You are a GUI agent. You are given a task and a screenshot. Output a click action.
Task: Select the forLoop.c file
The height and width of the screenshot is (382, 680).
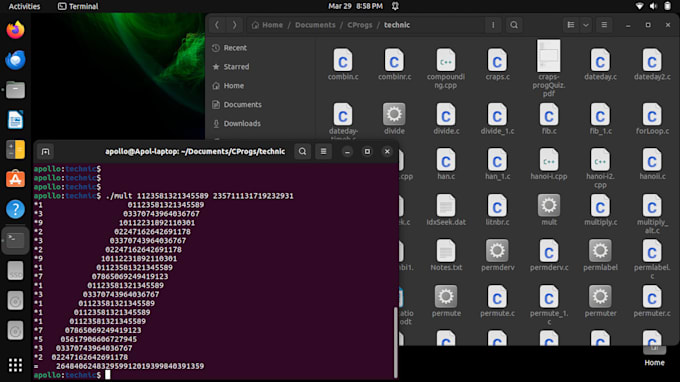point(652,119)
